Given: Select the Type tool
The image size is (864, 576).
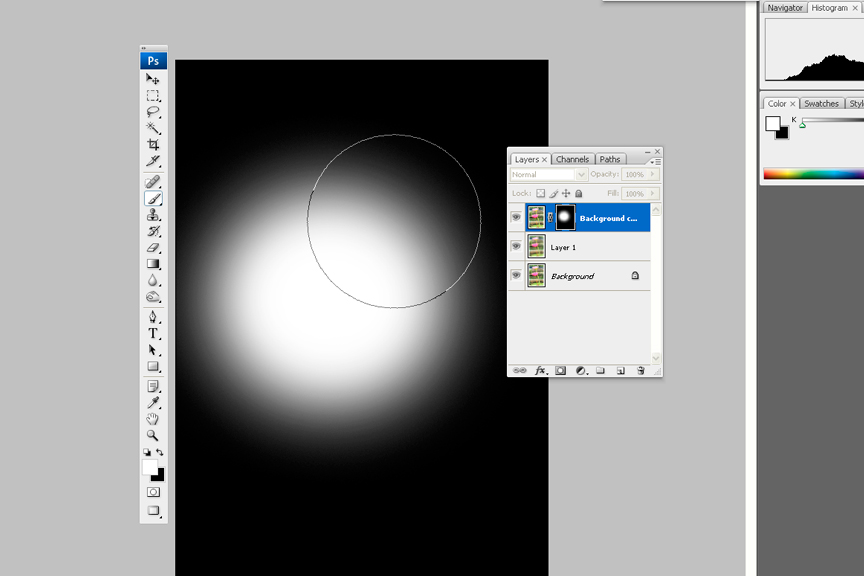Looking at the screenshot, I should point(153,333).
